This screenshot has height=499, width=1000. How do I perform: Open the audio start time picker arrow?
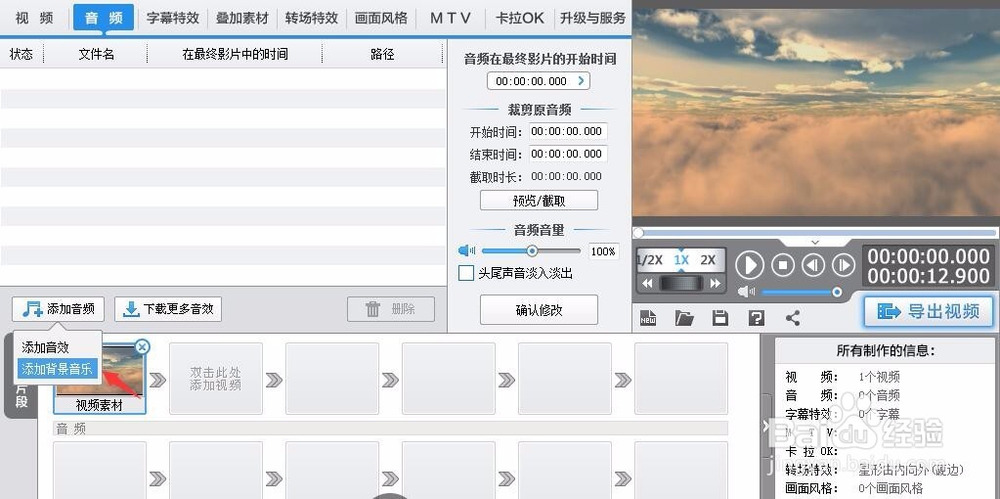point(580,81)
